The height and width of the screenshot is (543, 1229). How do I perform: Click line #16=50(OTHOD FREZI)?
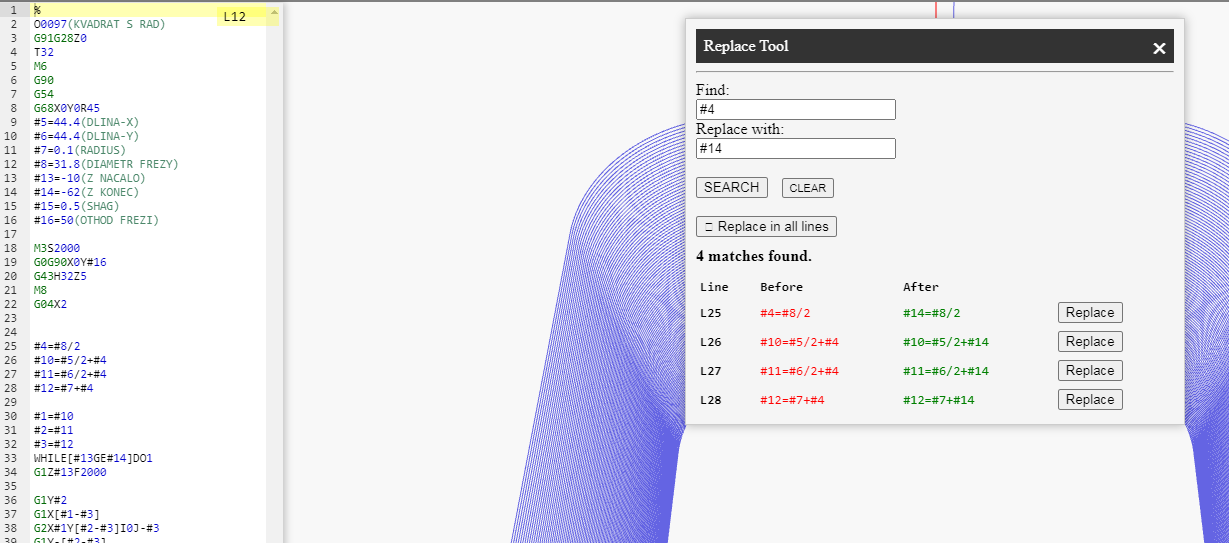[x=96, y=220]
